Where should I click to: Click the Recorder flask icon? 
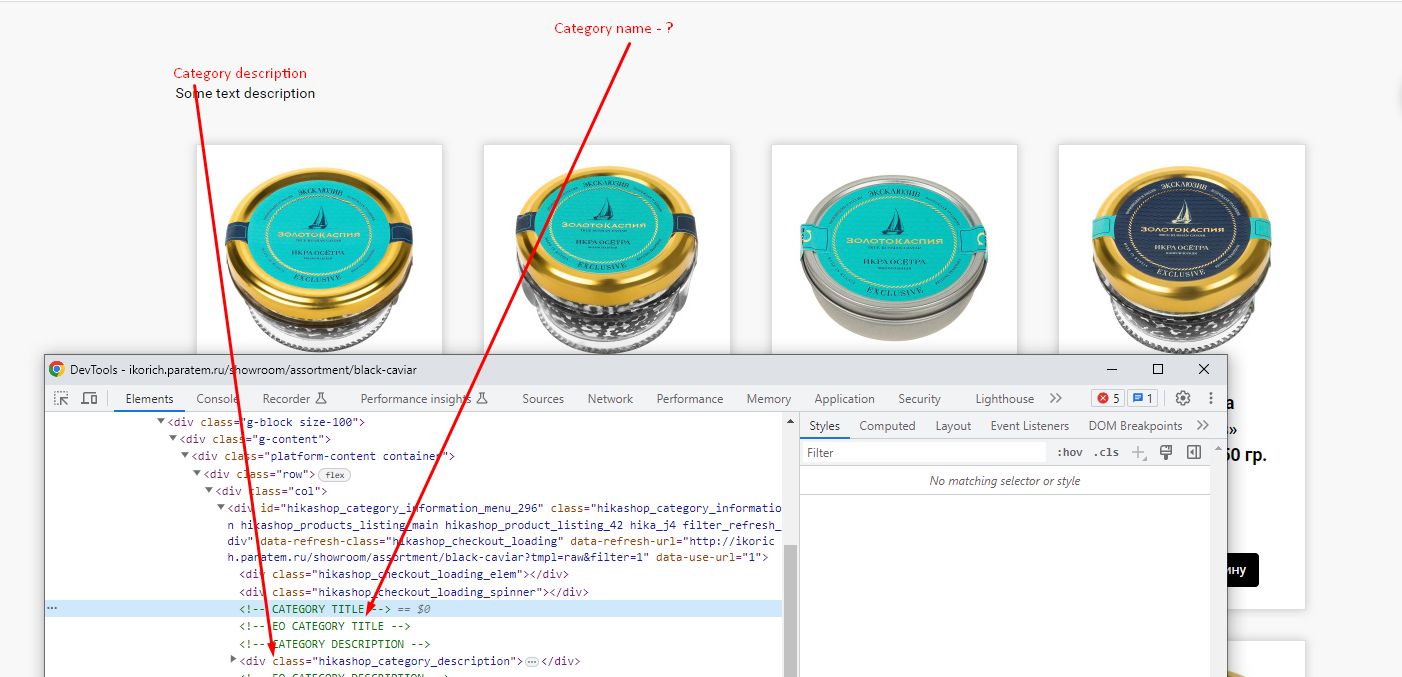(x=321, y=398)
